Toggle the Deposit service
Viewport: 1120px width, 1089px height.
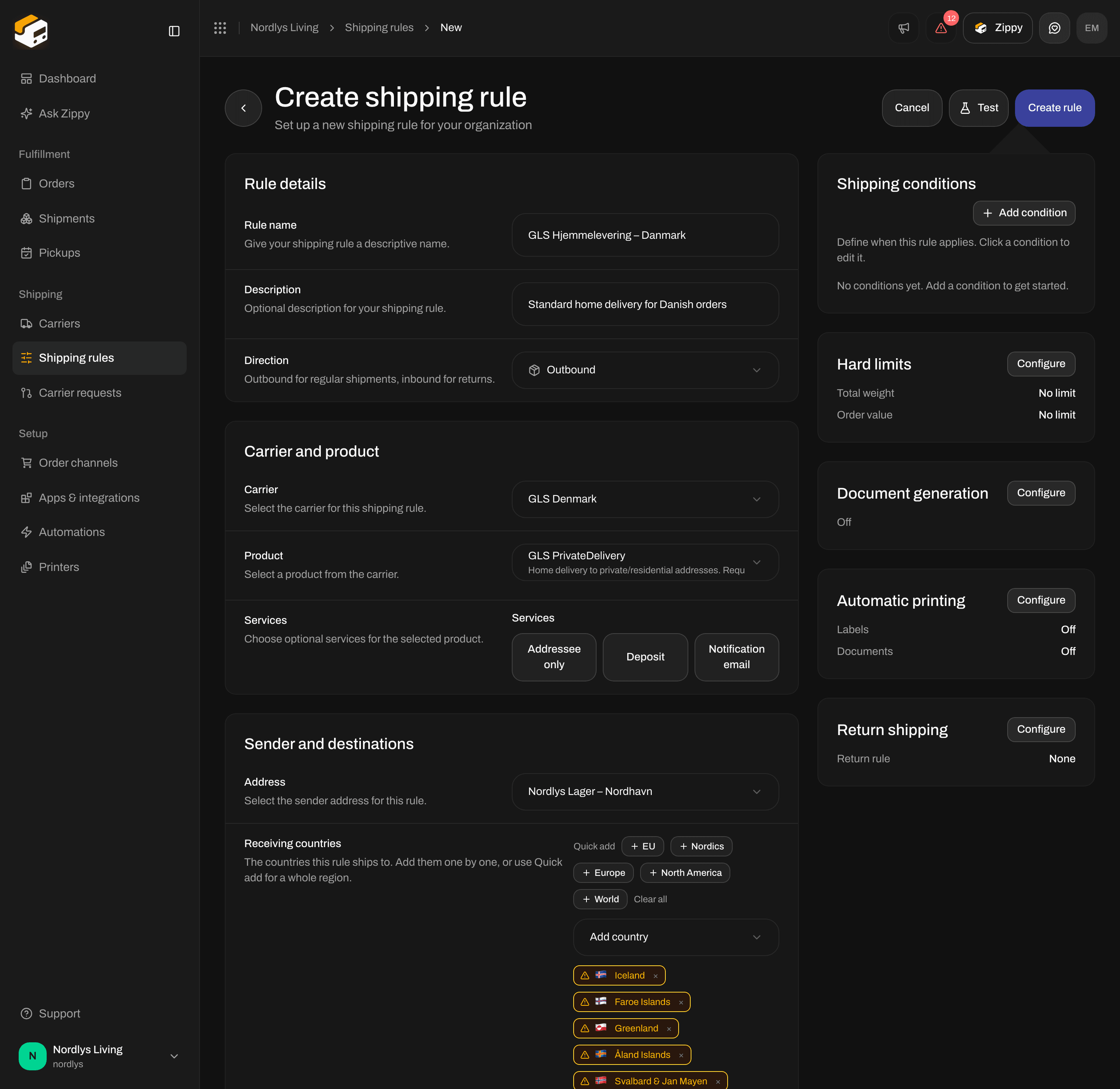click(x=645, y=657)
